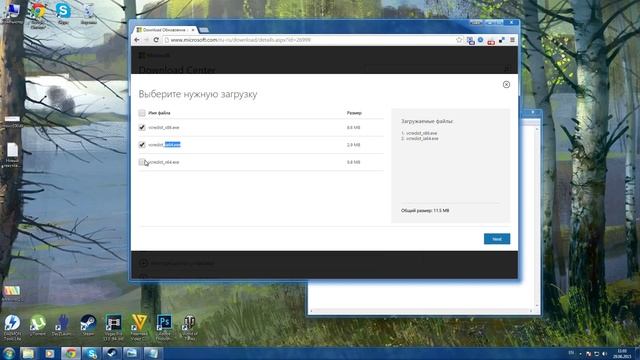This screenshot has height=360, width=640.
Task: Click the Загружаемые файлы heading
Action: (x=427, y=121)
